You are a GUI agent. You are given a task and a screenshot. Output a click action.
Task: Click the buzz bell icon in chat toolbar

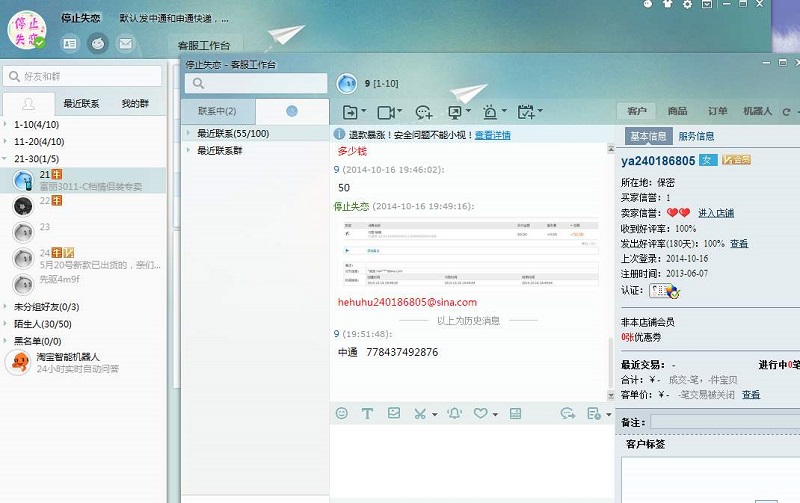[454, 413]
